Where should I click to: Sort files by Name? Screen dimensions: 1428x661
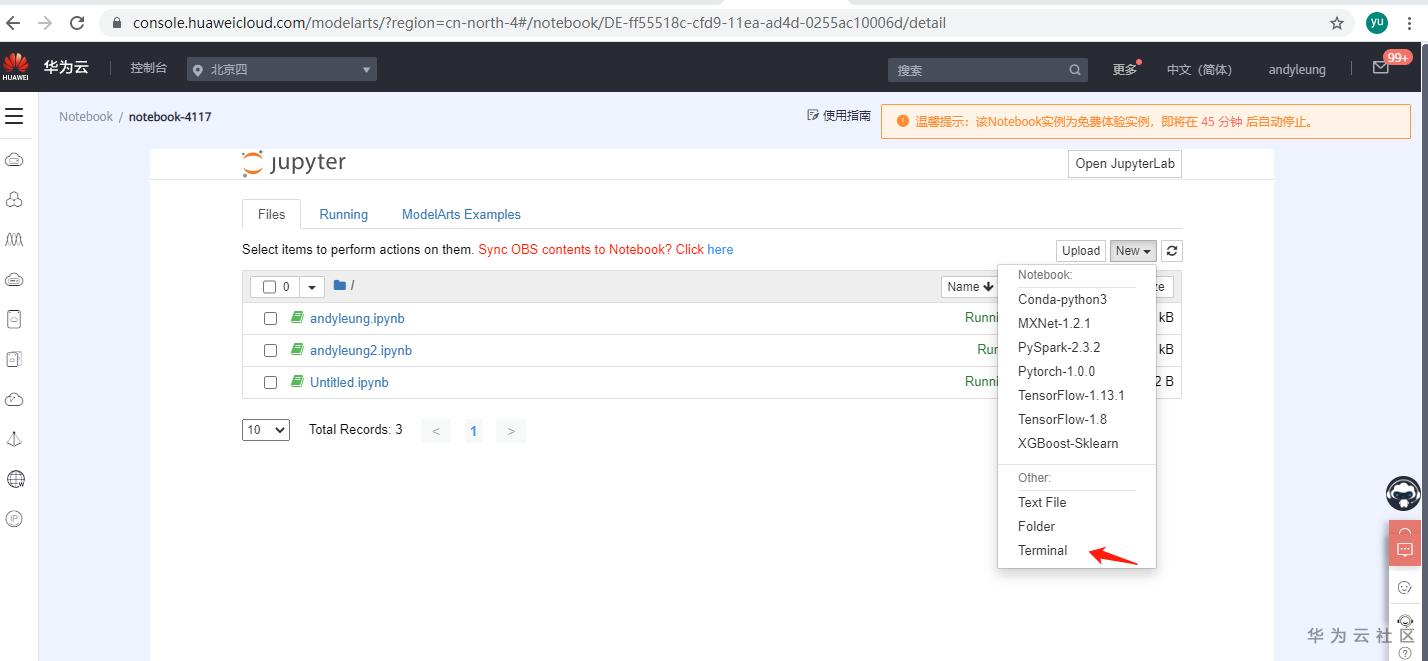(969, 287)
